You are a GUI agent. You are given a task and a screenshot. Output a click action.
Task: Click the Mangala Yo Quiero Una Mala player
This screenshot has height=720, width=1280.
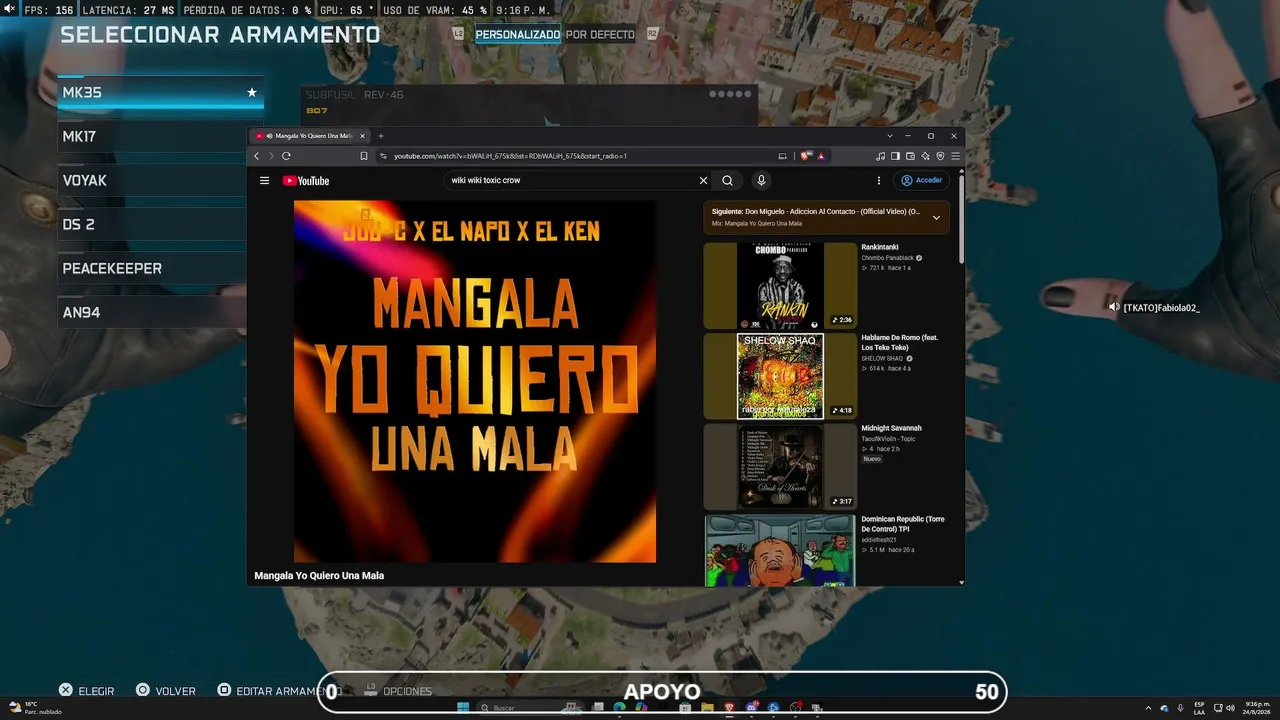(x=475, y=381)
